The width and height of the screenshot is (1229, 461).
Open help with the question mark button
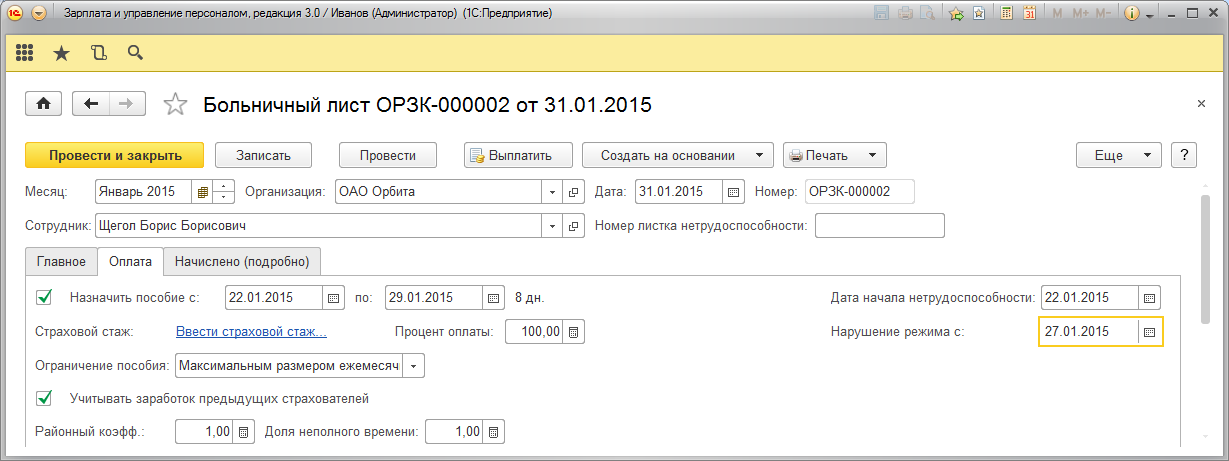tap(1185, 155)
